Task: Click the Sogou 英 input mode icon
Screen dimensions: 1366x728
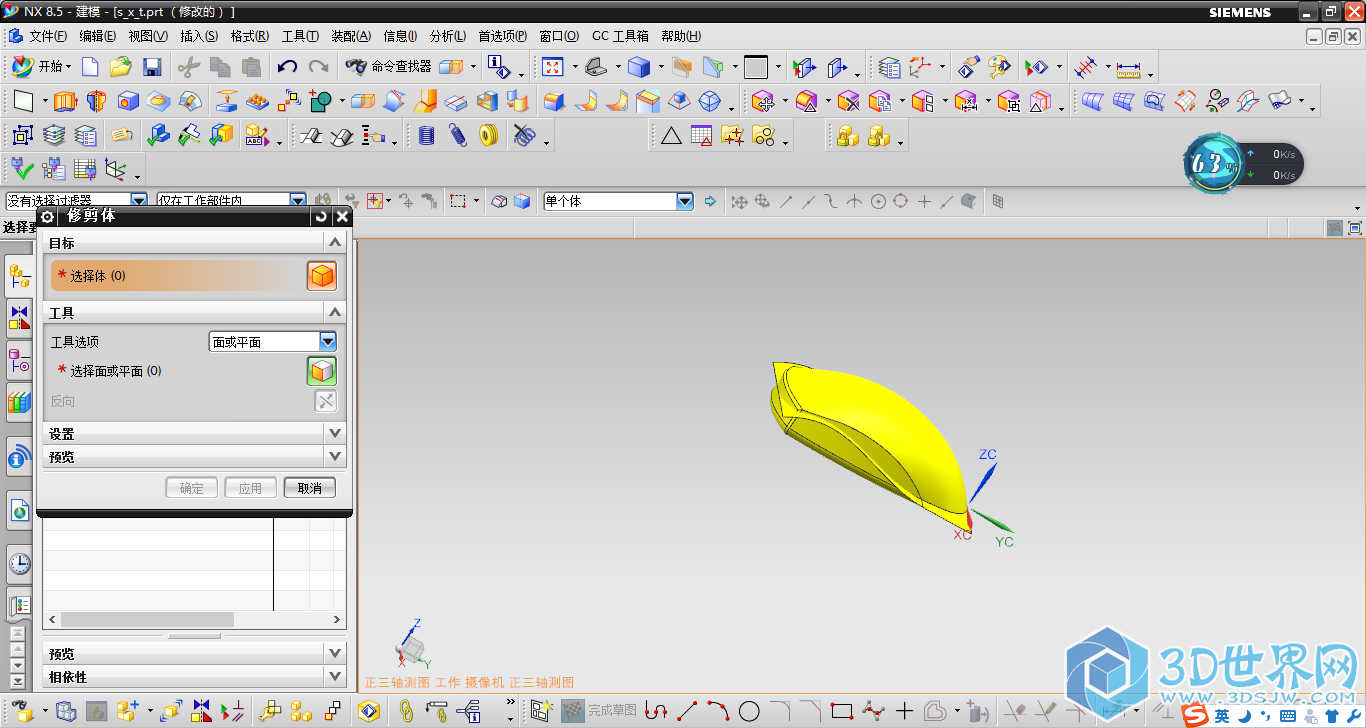Action: 1222,715
